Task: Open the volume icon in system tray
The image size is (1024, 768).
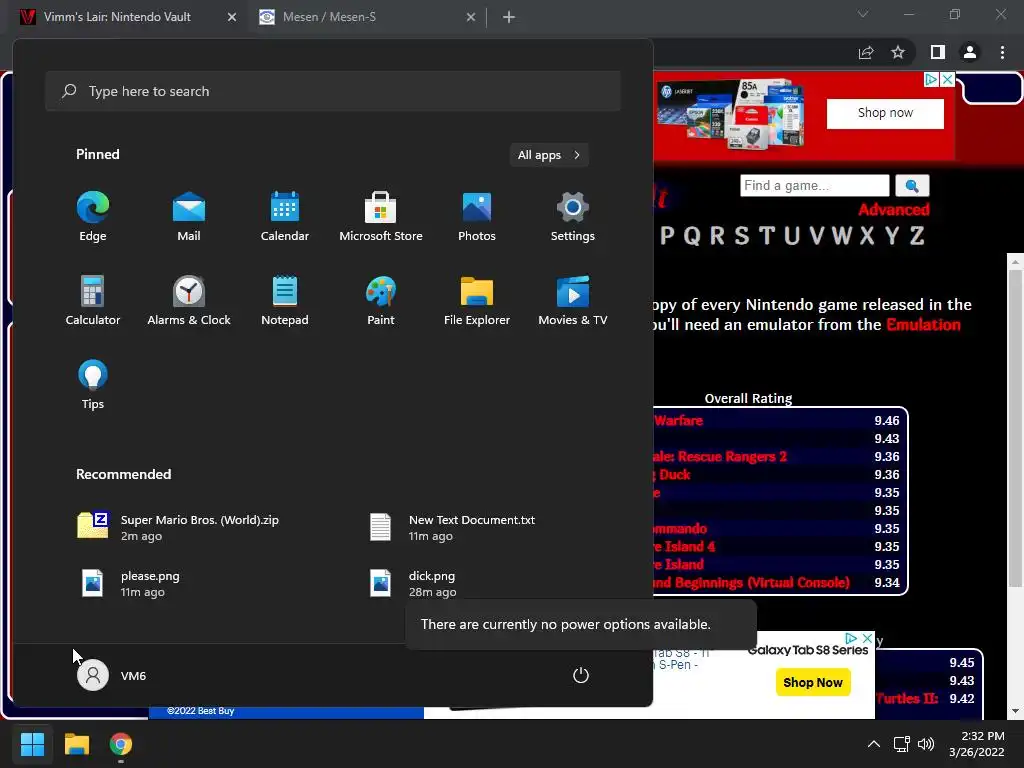Action: 926,744
